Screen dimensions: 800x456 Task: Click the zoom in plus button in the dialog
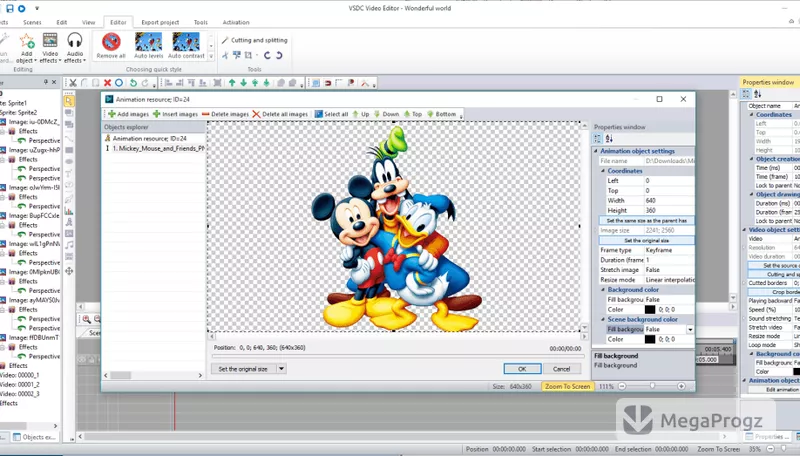[x=681, y=387]
